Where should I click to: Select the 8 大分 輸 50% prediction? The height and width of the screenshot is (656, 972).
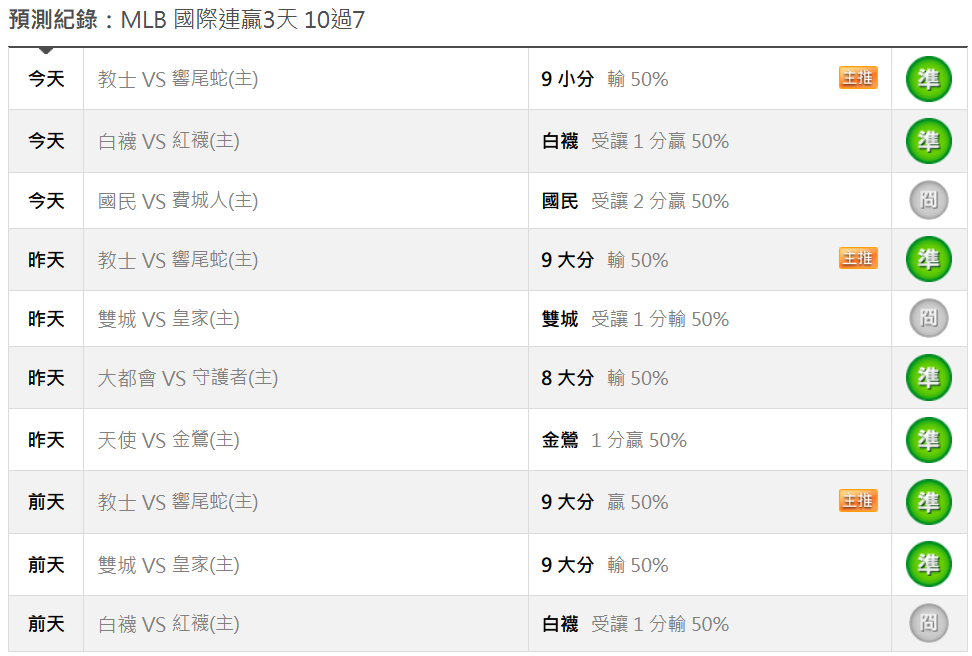[x=604, y=378]
